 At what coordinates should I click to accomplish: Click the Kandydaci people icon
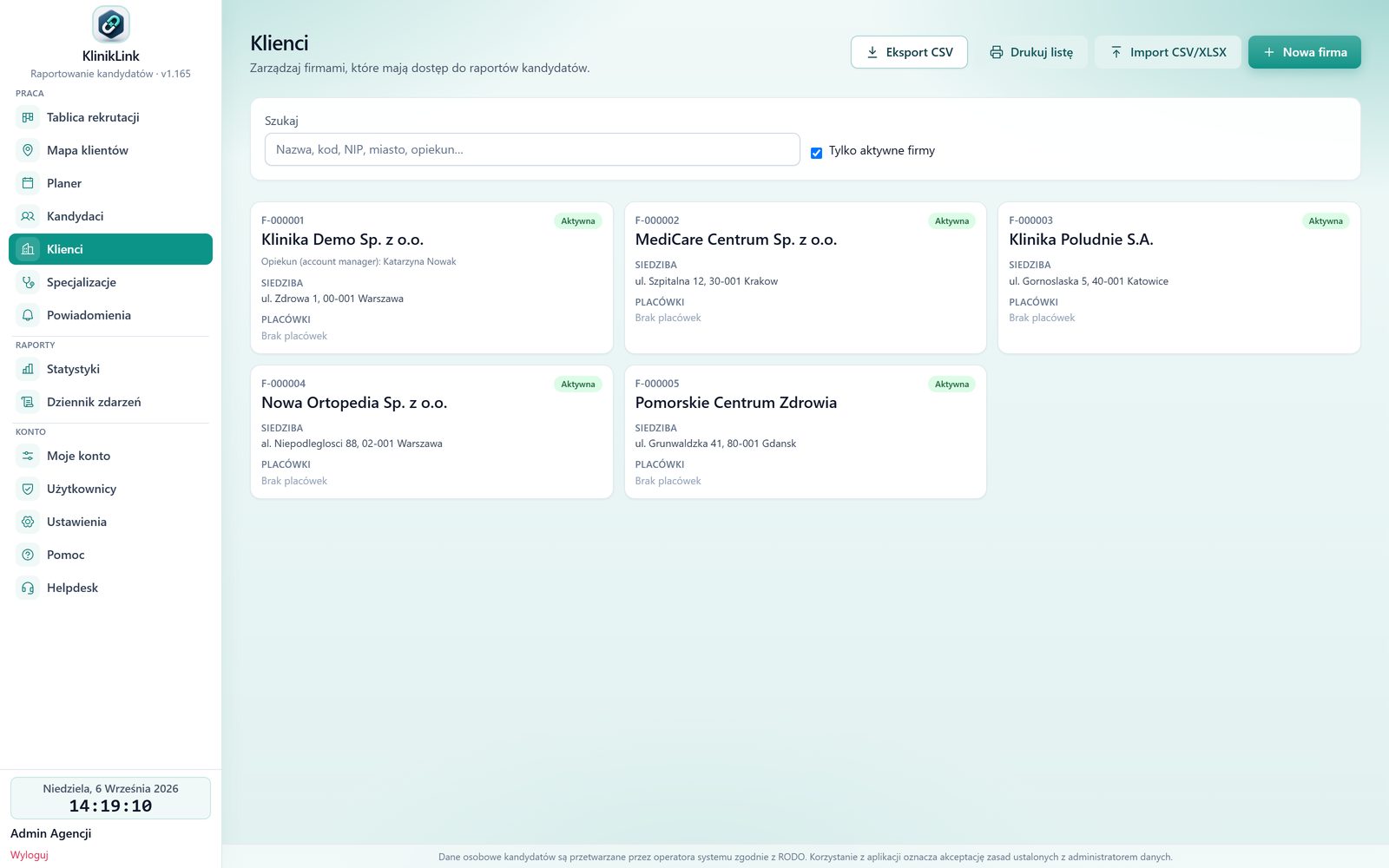point(28,216)
